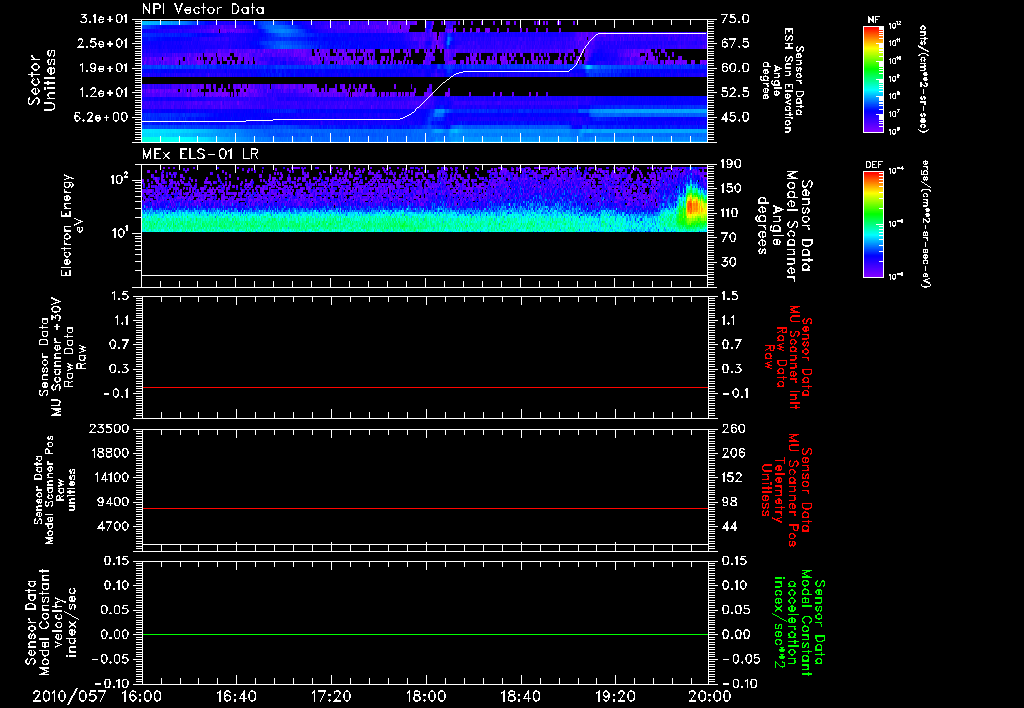Image resolution: width=1024 pixels, height=708 pixels.
Task: Click the 45.0 sun elevation tick value
Action: [x=735, y=118]
